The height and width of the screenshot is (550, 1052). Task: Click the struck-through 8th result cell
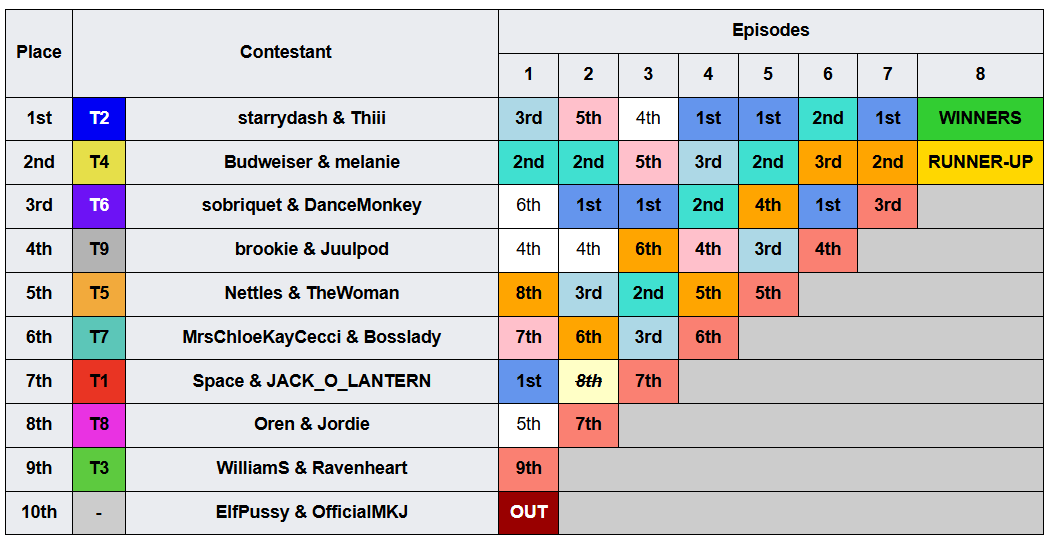click(588, 381)
